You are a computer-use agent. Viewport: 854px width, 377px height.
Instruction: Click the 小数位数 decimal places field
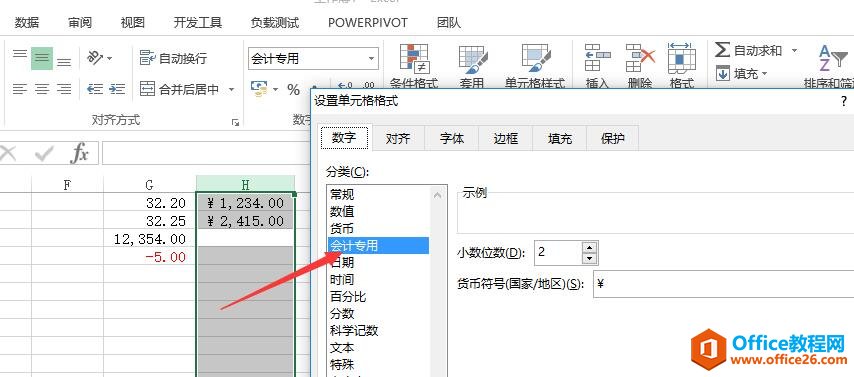point(558,253)
